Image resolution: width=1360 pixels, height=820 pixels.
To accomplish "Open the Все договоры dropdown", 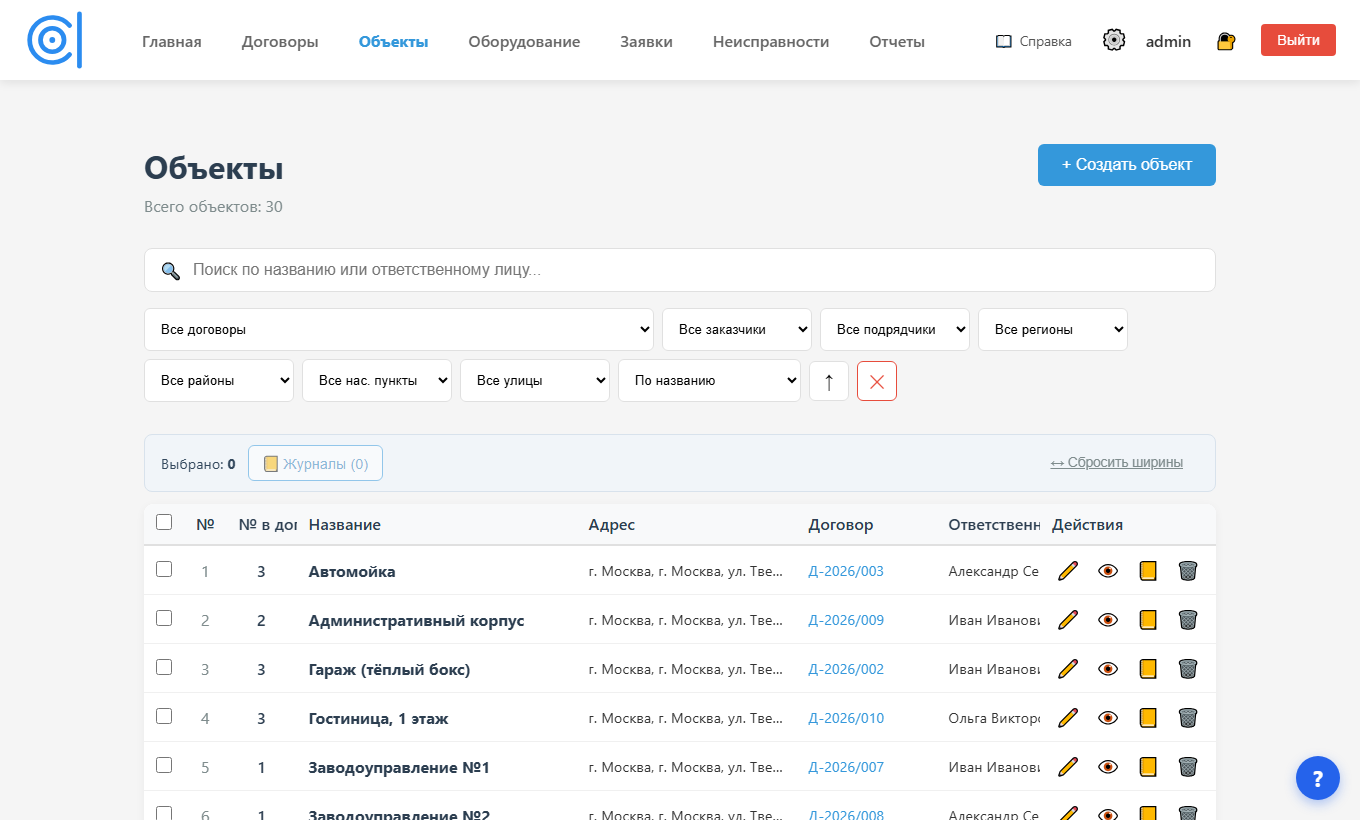I will pyautogui.click(x=399, y=330).
